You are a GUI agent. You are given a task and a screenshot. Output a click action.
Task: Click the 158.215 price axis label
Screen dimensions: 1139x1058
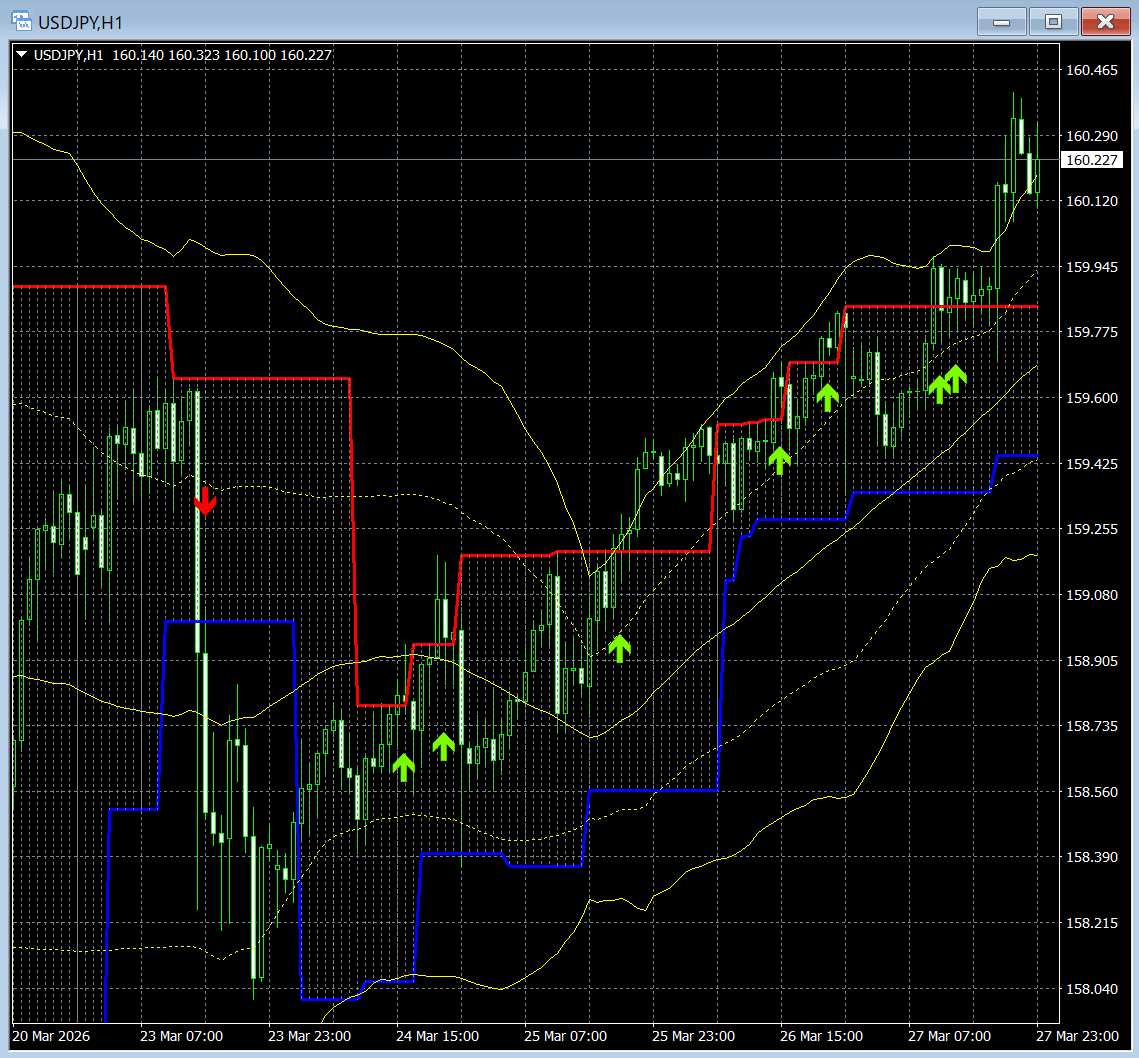[x=1092, y=923]
